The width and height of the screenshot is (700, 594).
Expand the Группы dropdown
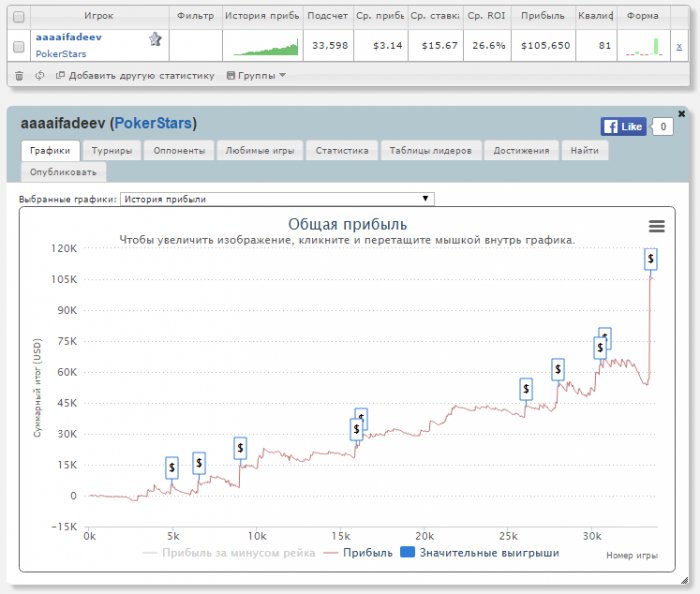point(256,75)
